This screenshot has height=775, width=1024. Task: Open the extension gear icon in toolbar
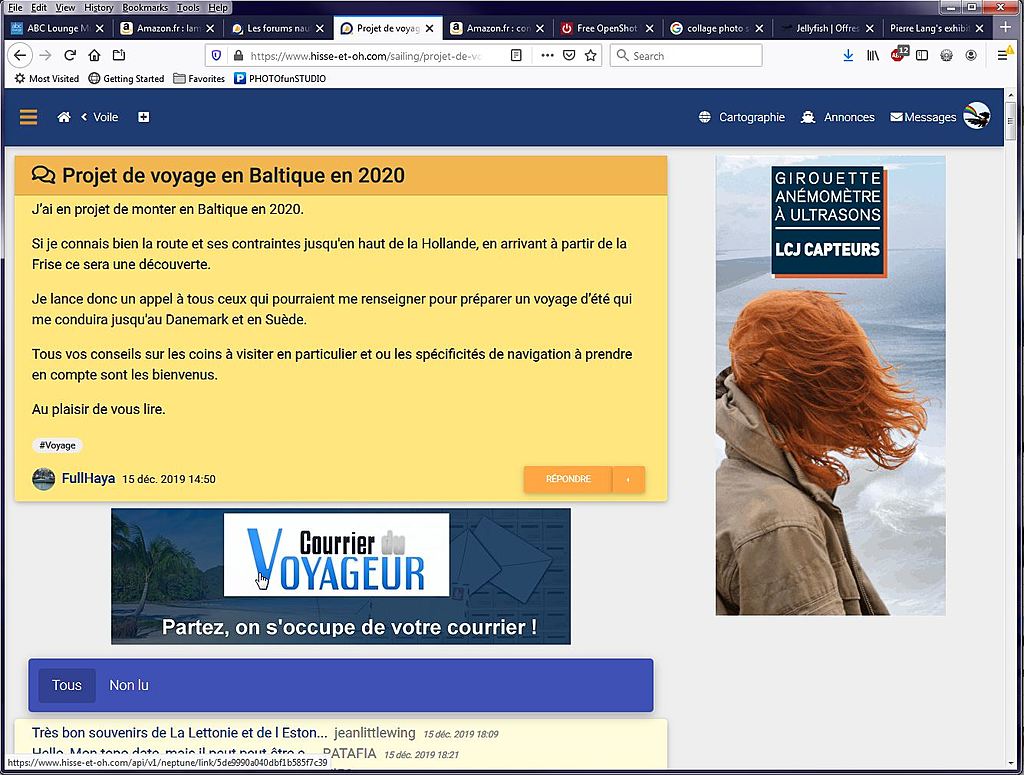point(946,55)
